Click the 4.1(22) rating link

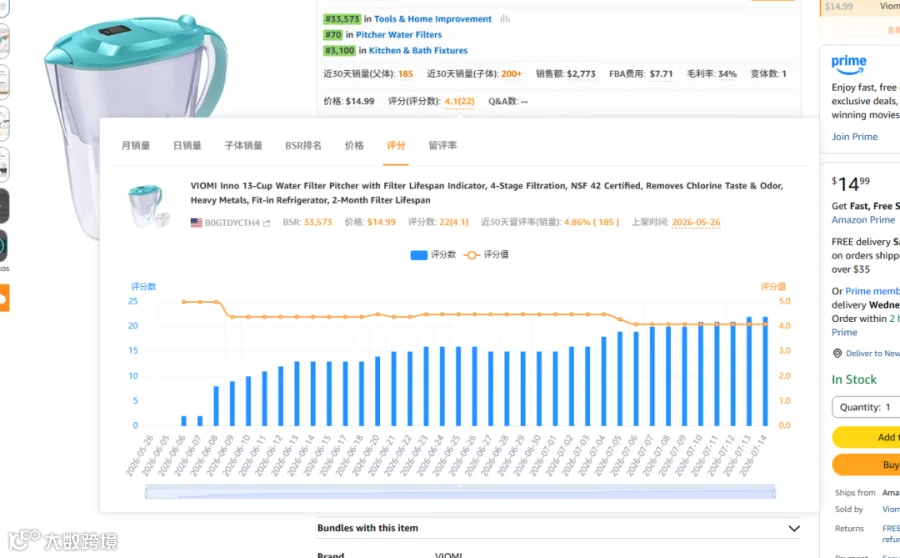(x=460, y=102)
